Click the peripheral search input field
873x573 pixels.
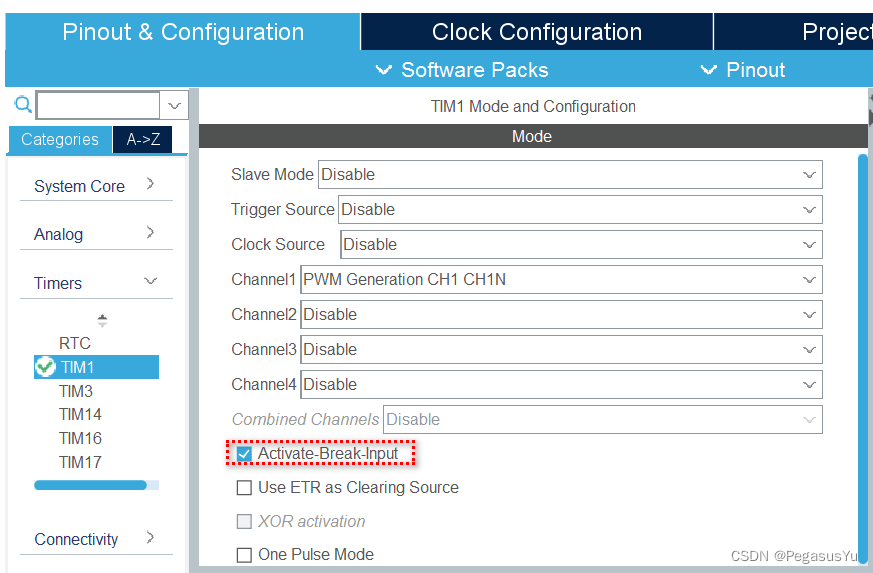coord(98,105)
